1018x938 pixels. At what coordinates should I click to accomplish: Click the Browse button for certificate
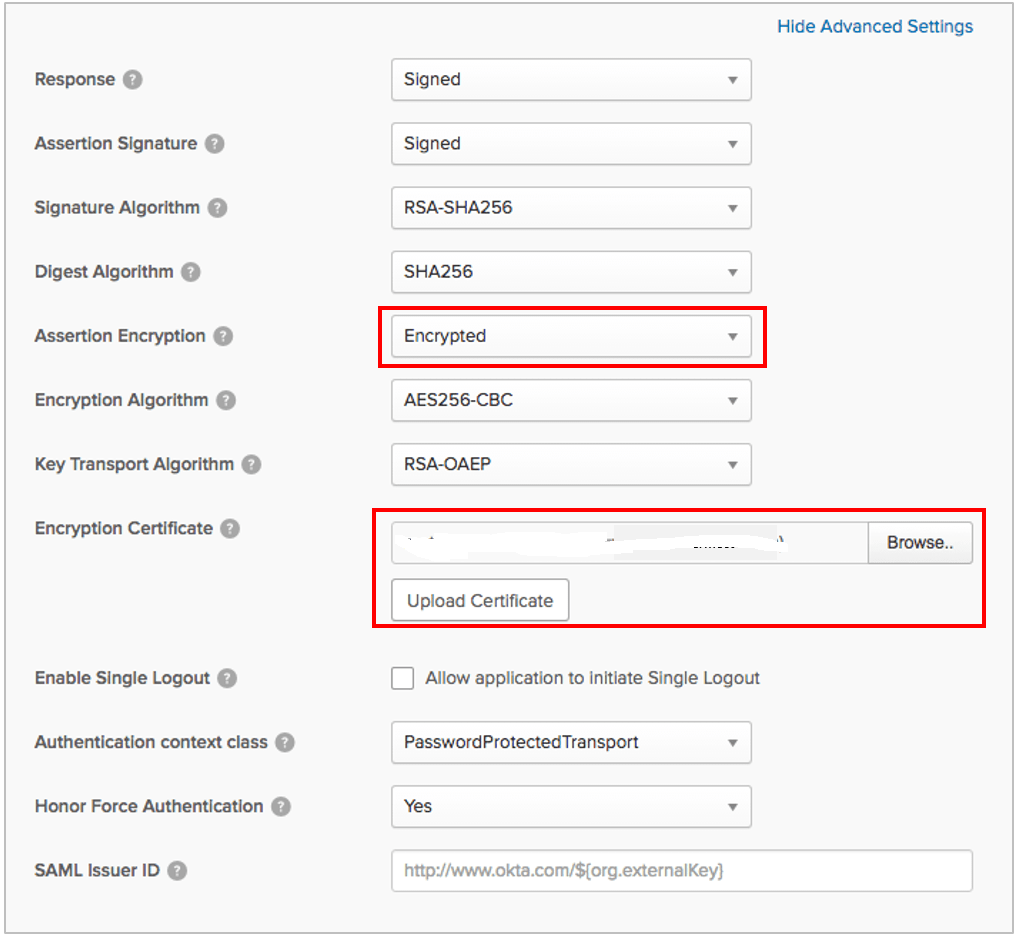point(919,543)
